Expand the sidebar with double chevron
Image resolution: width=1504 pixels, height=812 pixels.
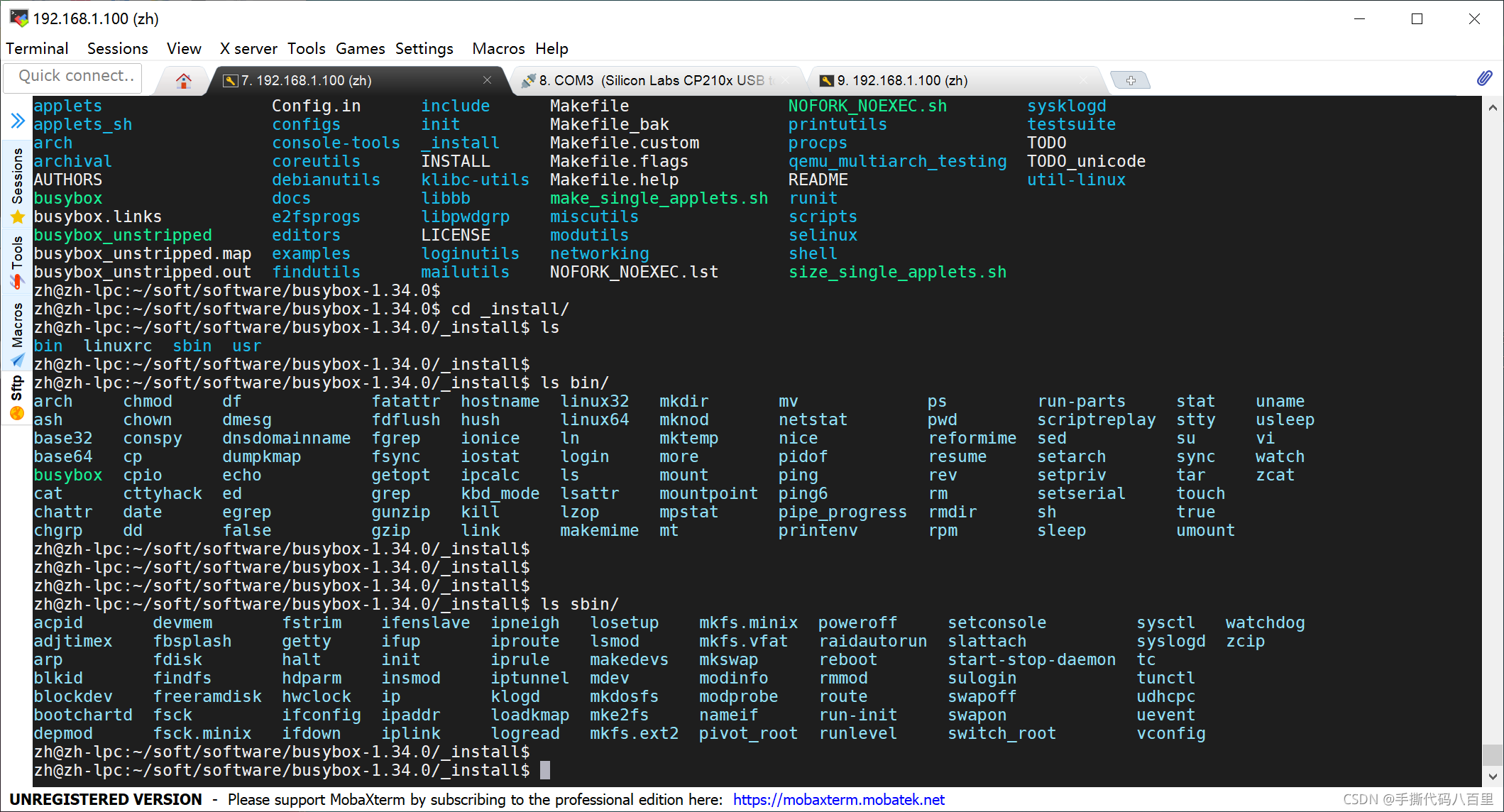[x=18, y=121]
